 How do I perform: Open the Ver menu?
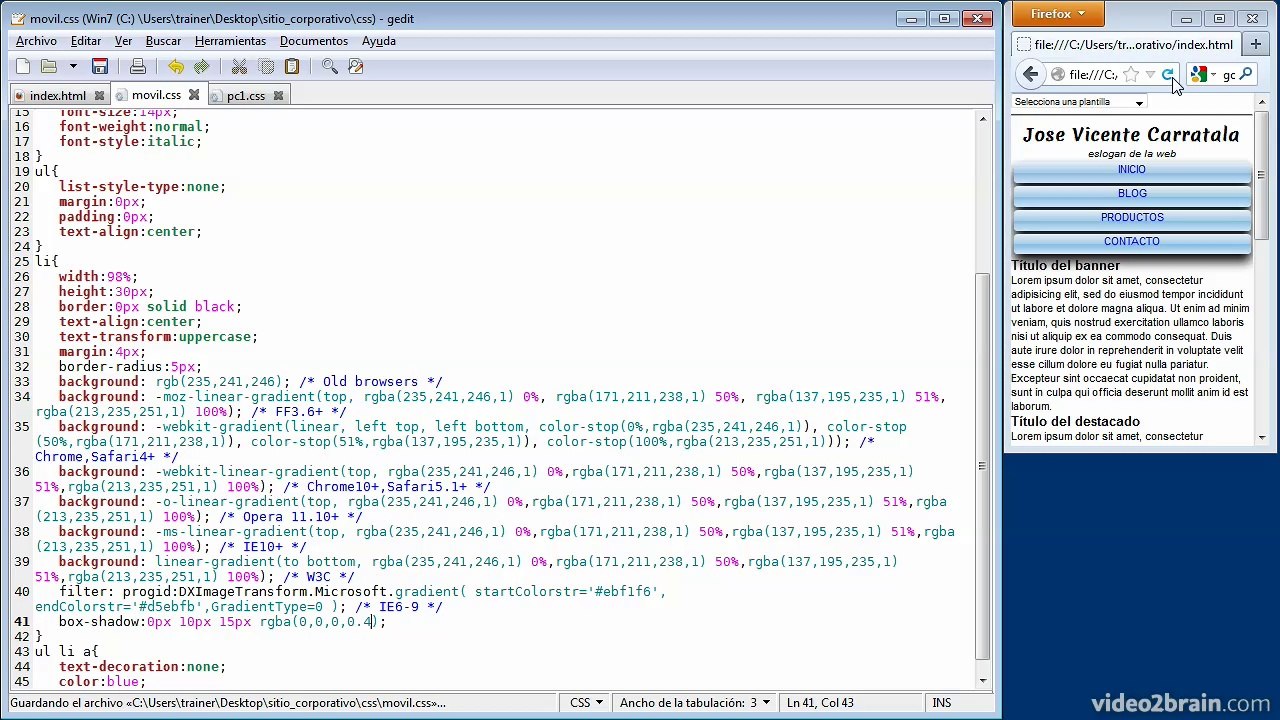pos(123,41)
